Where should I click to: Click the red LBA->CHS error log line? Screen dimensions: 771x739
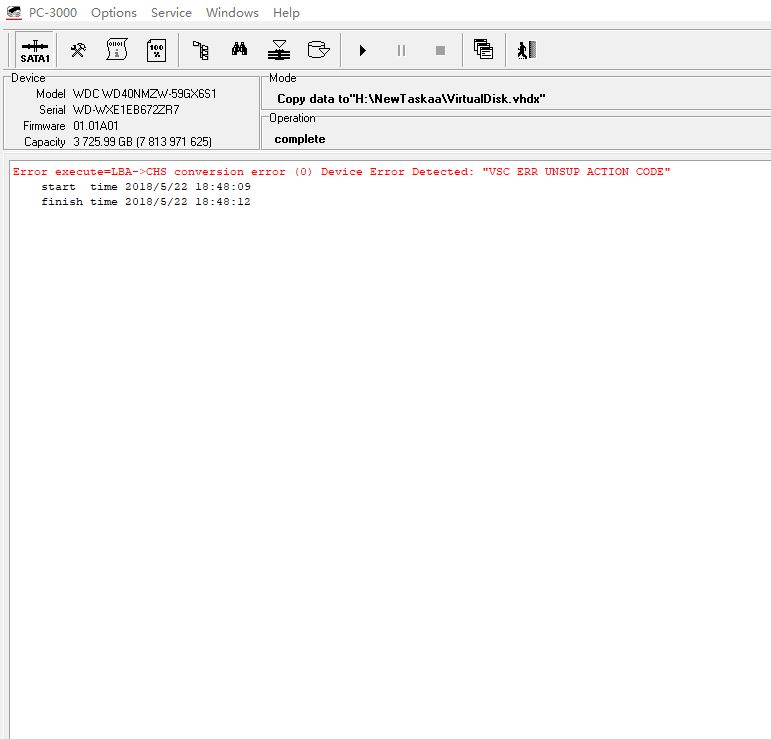tap(341, 172)
